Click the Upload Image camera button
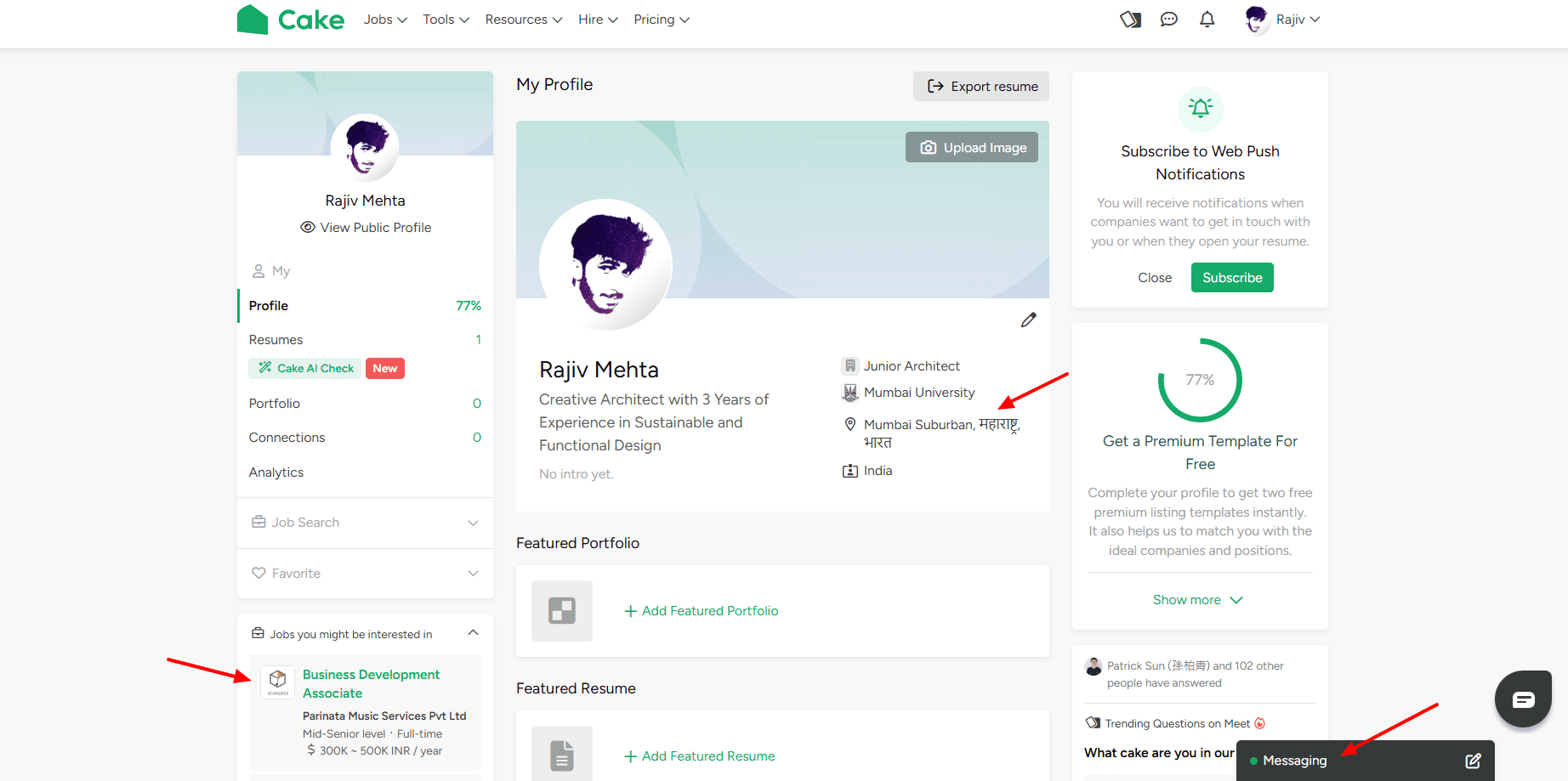 click(972, 147)
